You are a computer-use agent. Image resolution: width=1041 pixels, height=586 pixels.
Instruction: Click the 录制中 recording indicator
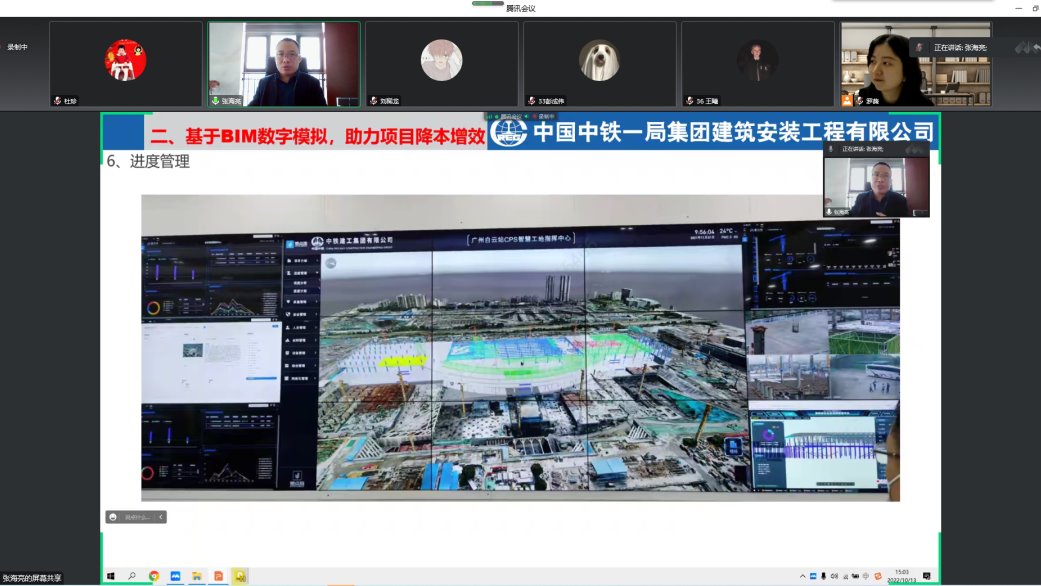(x=17, y=47)
